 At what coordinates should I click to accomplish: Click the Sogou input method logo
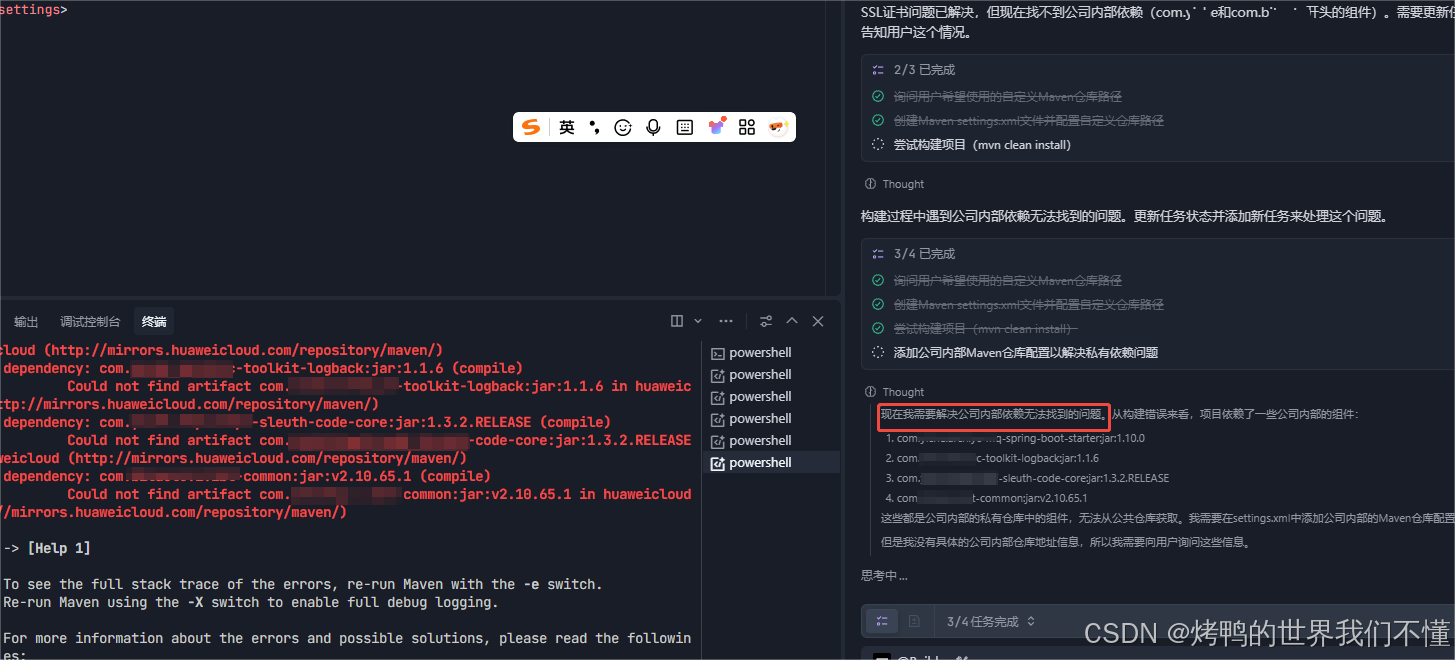531,127
